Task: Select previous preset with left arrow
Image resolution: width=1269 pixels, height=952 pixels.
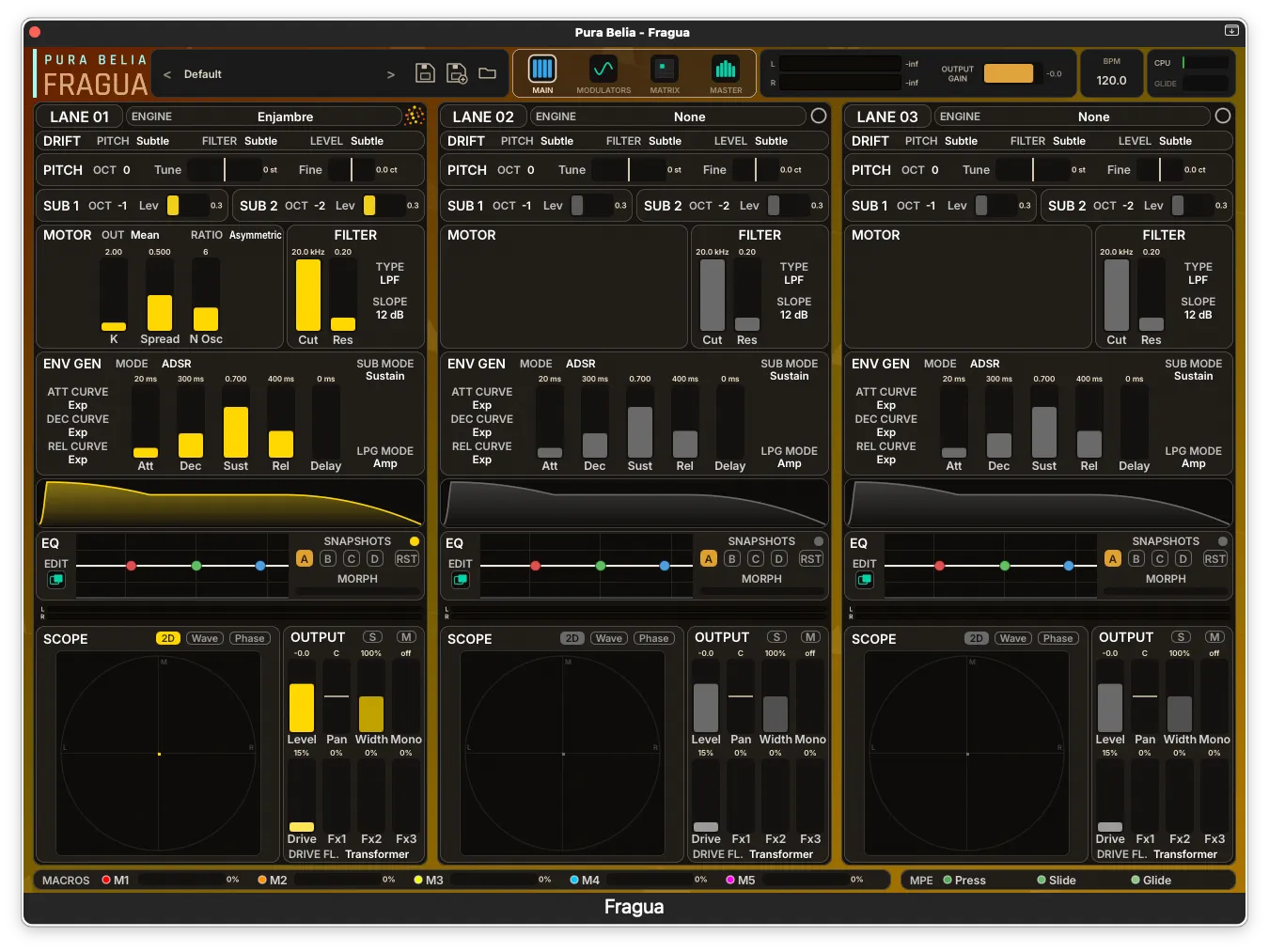Action: coord(167,74)
